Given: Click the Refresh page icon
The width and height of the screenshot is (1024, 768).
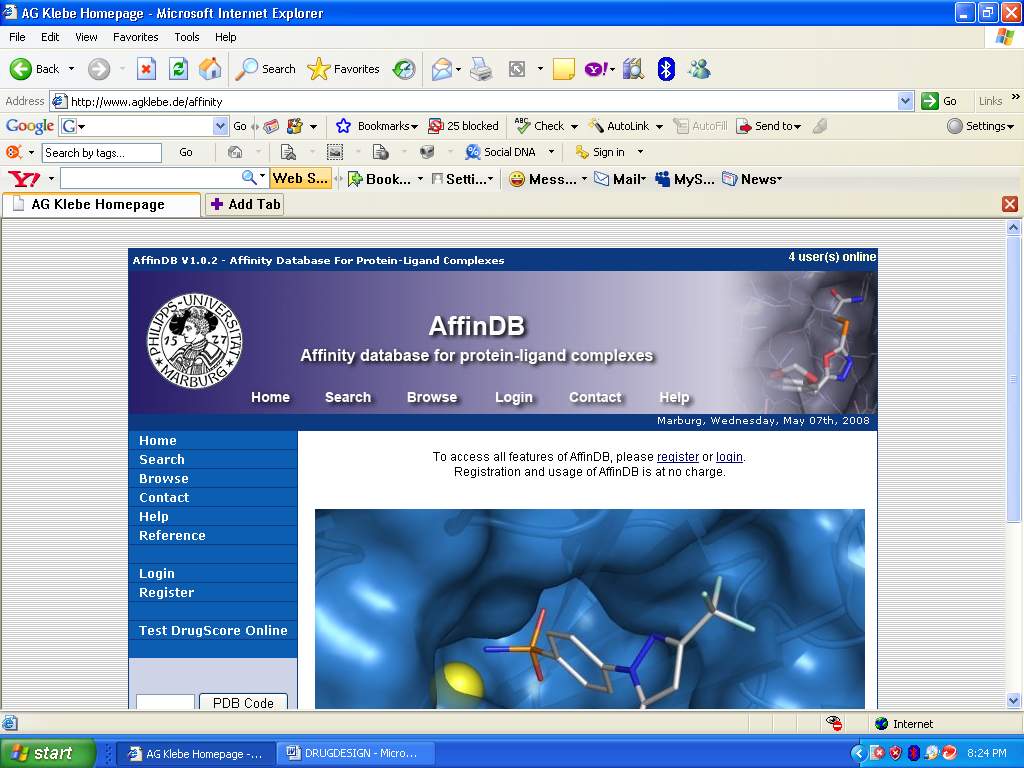Looking at the screenshot, I should 178,69.
